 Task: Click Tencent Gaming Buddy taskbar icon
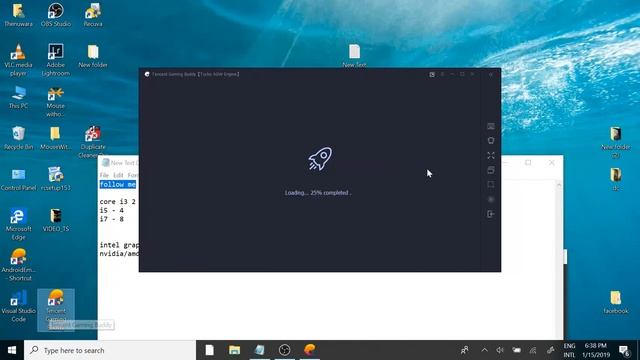(309, 350)
